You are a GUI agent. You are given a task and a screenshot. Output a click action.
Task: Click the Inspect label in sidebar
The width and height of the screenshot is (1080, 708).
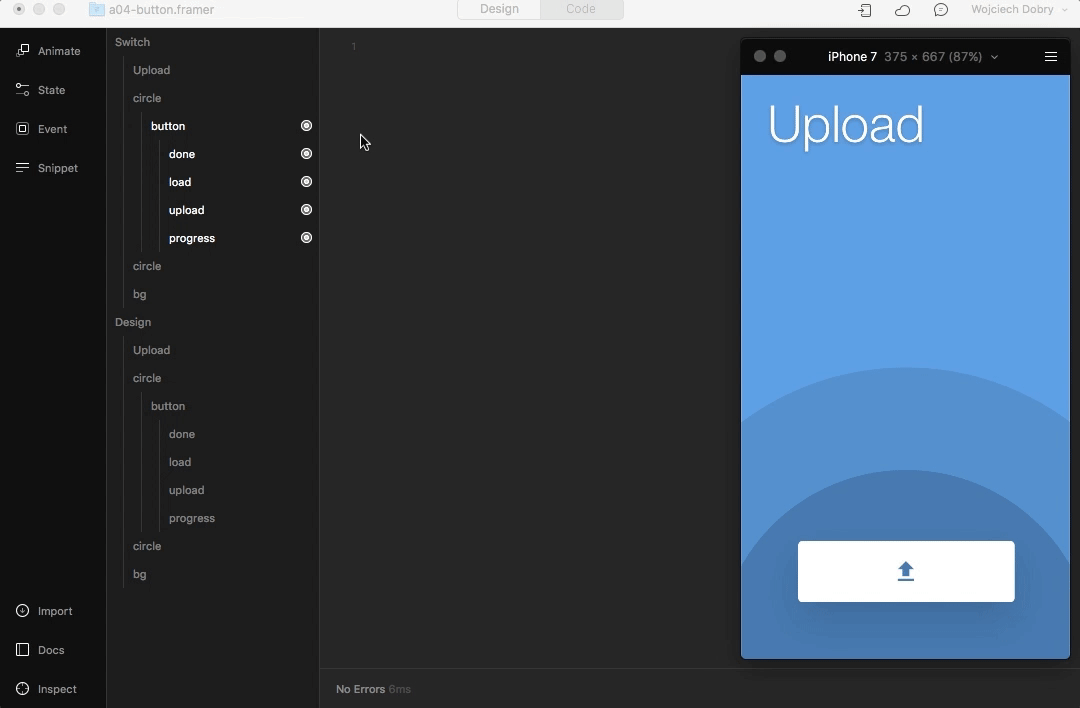(x=57, y=689)
